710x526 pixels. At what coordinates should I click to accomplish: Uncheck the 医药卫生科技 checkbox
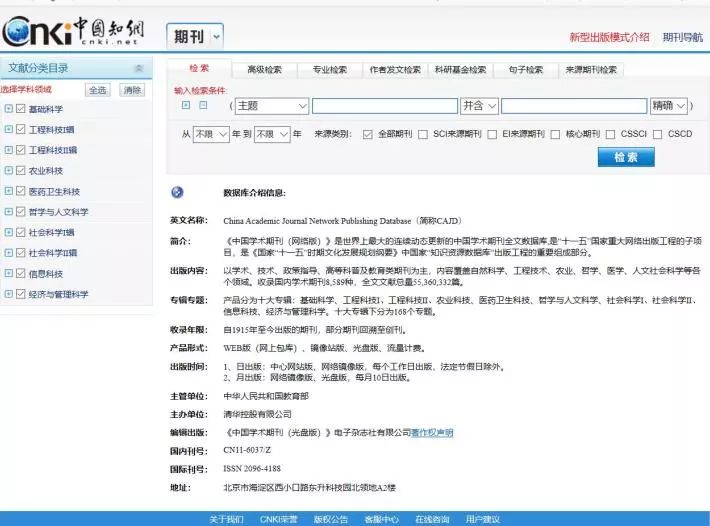click(20, 191)
